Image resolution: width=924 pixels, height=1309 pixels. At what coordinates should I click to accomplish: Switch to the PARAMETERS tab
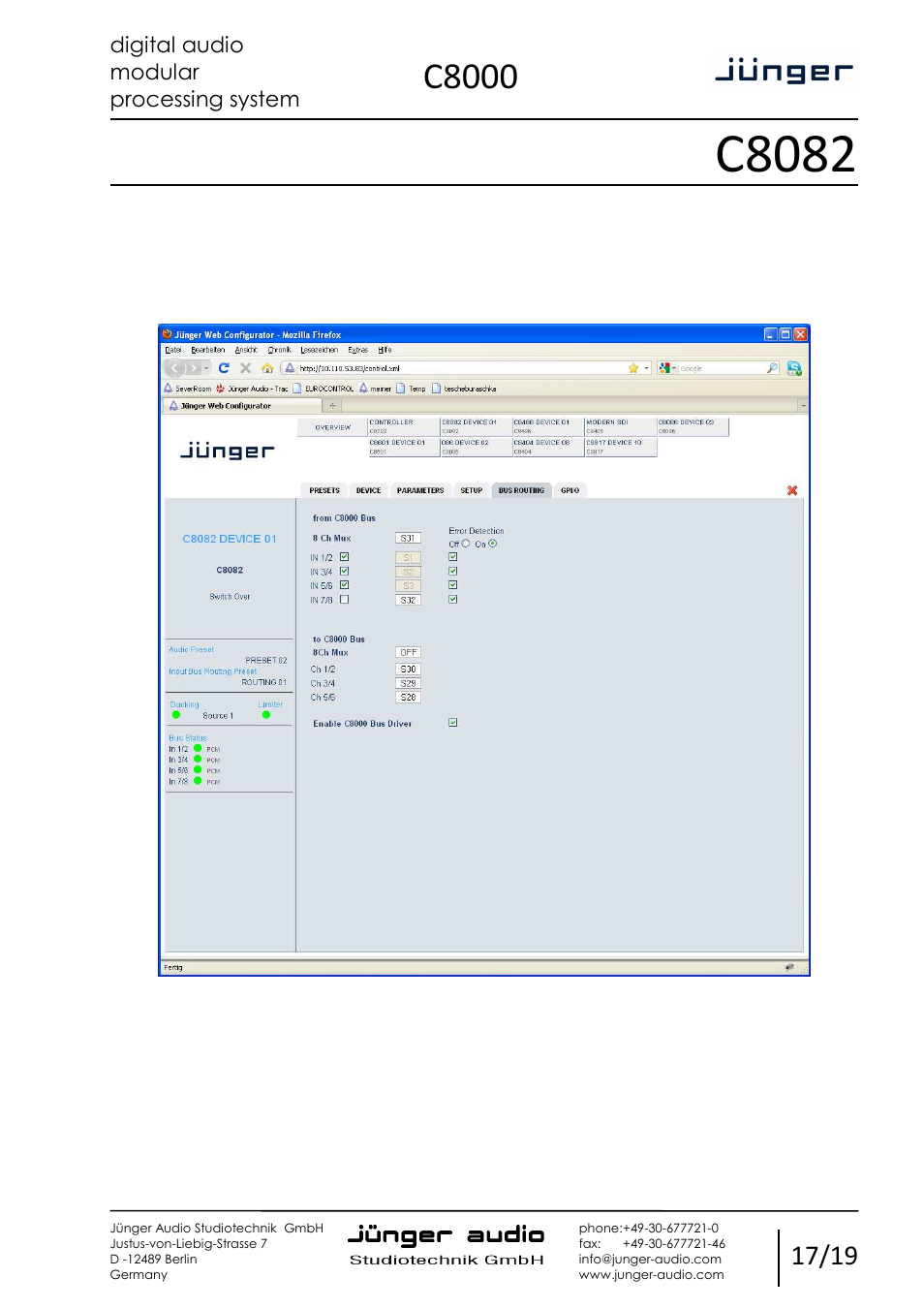[x=420, y=490]
